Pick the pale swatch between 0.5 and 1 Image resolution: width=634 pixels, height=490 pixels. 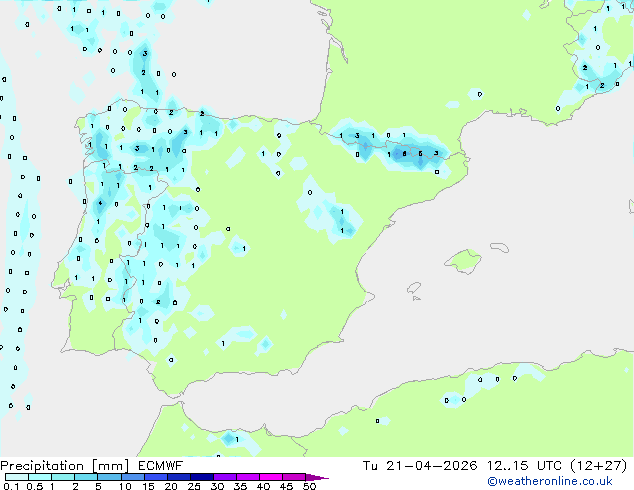click(44, 477)
